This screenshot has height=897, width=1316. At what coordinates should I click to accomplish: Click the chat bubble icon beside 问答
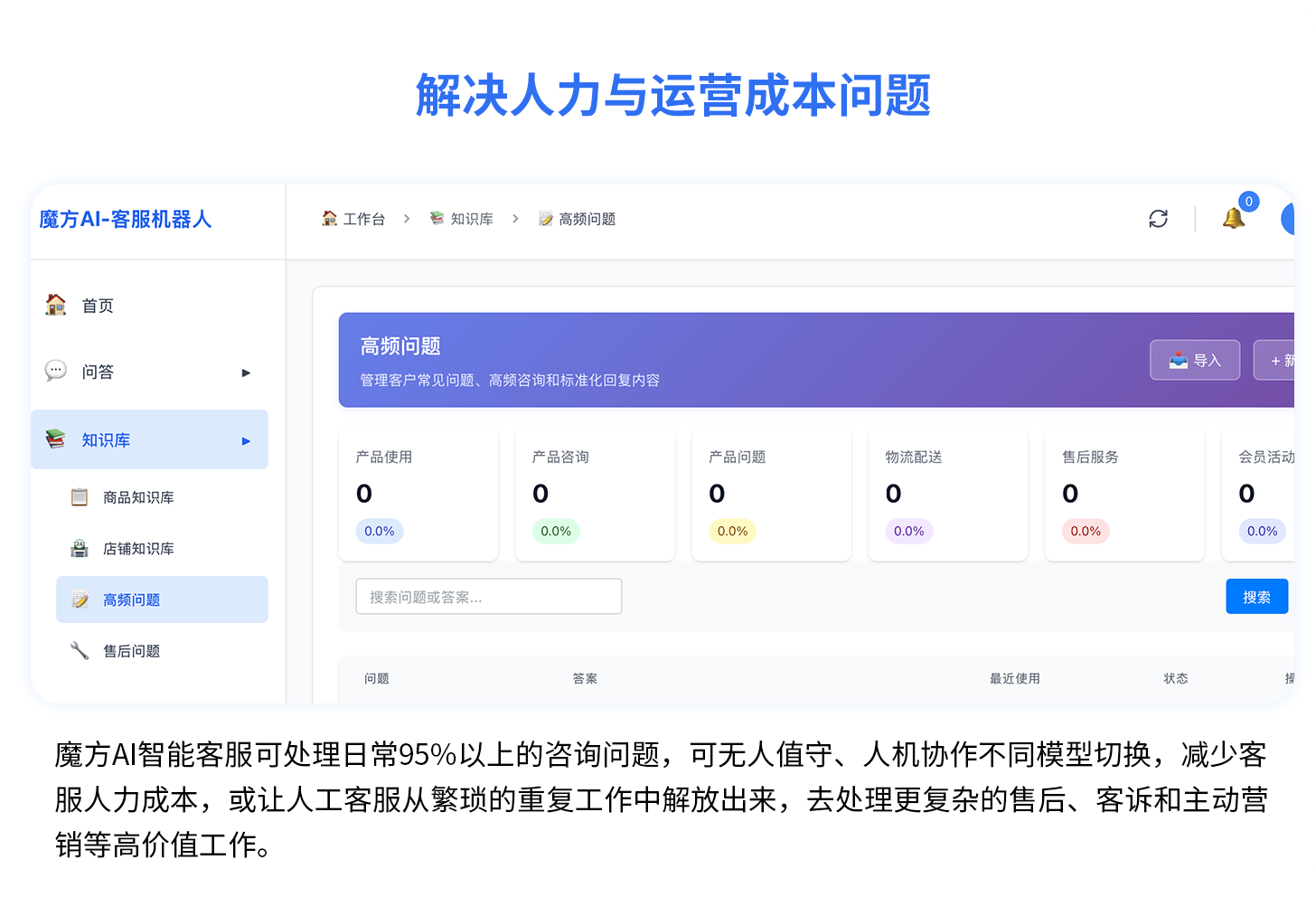point(56,372)
